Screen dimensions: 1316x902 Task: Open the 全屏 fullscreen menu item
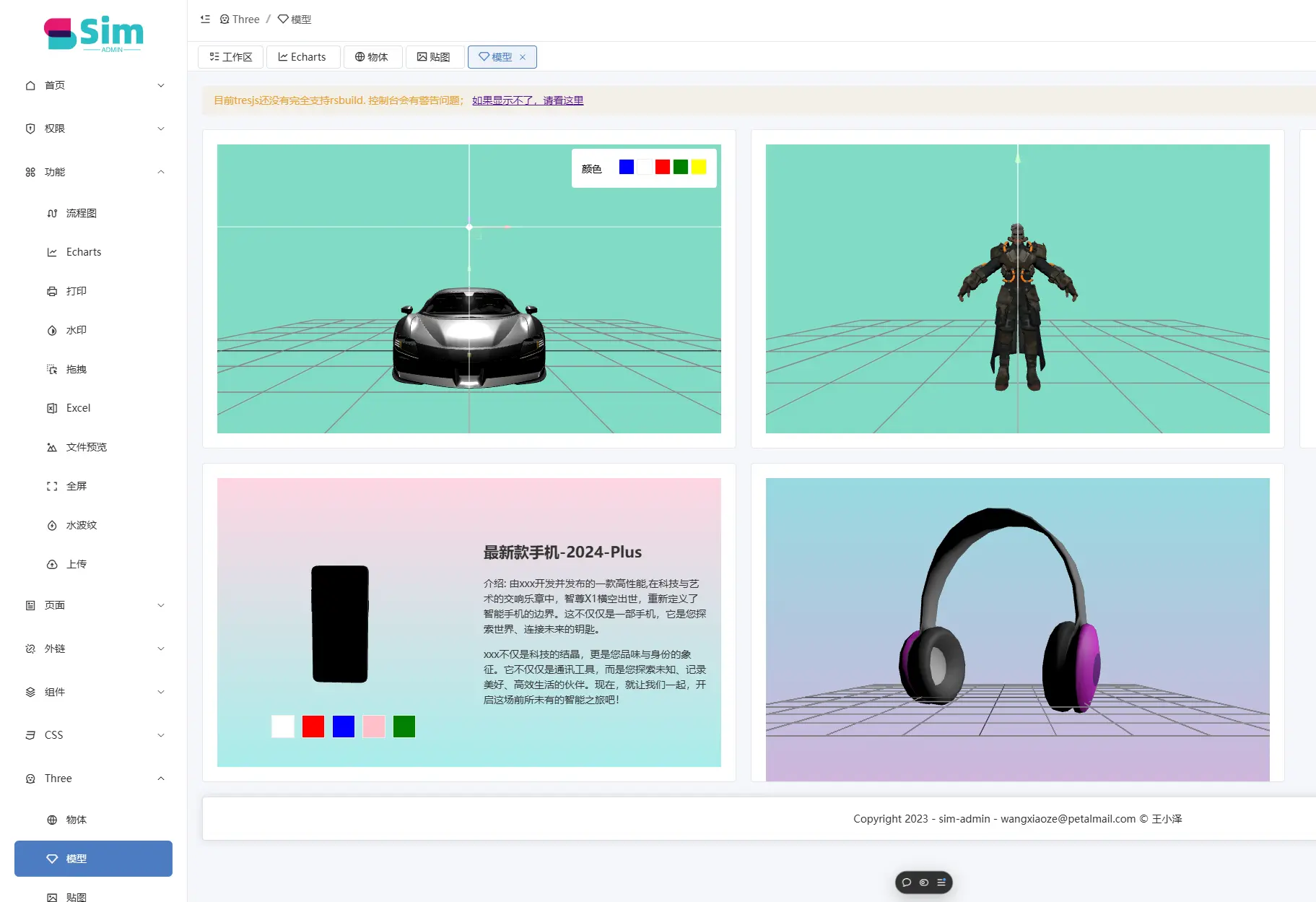pos(94,486)
